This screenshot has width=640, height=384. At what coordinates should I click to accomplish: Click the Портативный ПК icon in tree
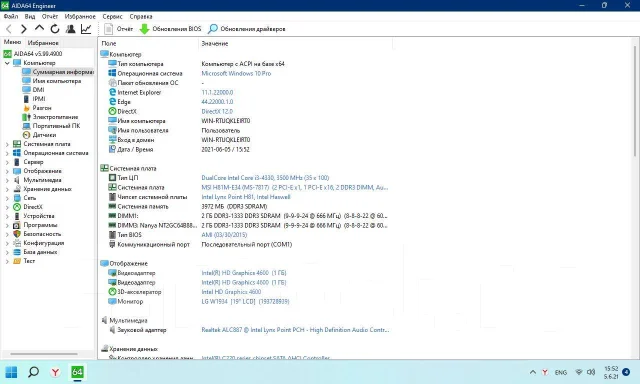tap(27, 126)
